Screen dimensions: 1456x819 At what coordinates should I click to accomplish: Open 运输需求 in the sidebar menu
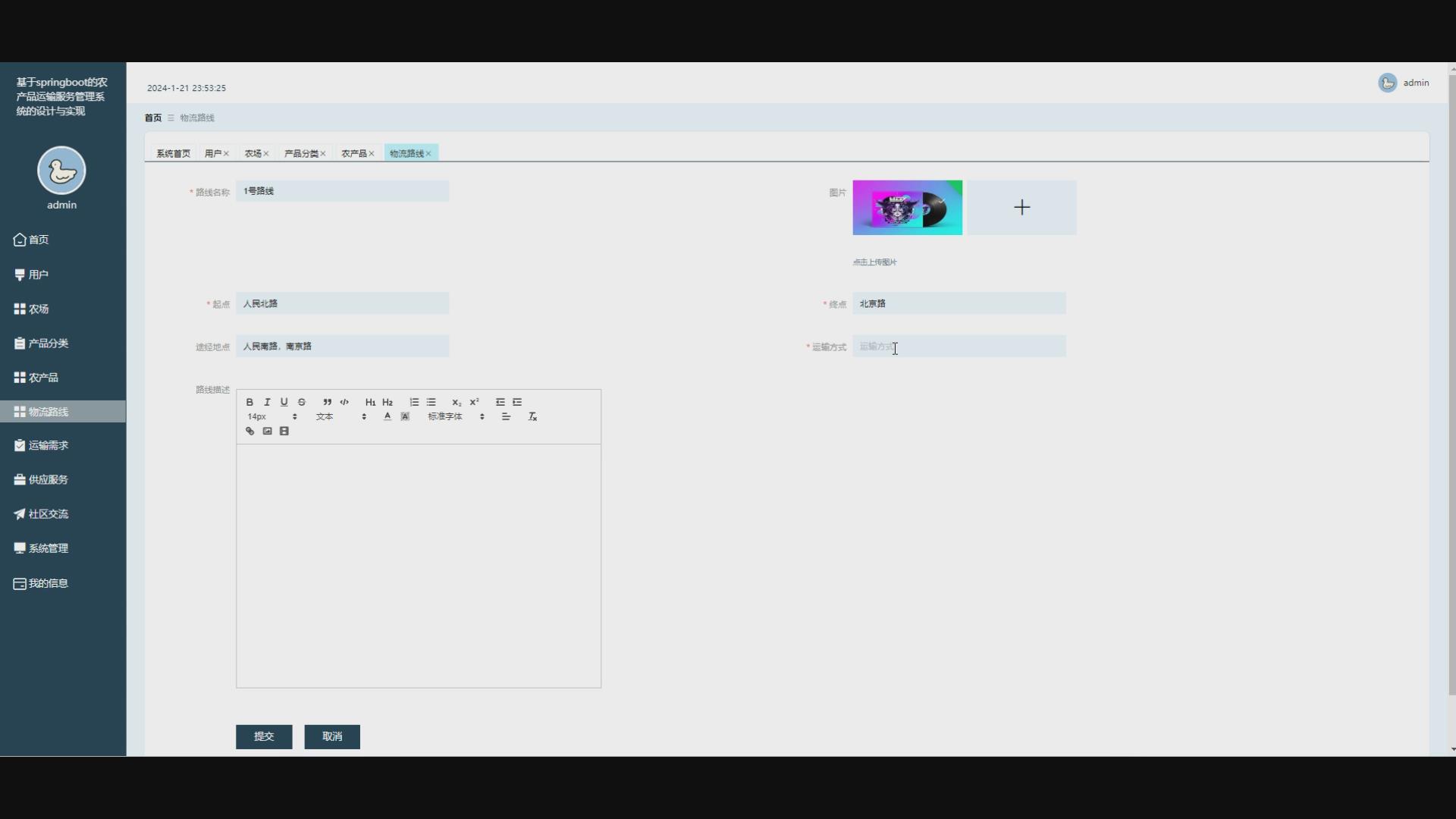pyautogui.click(x=49, y=446)
